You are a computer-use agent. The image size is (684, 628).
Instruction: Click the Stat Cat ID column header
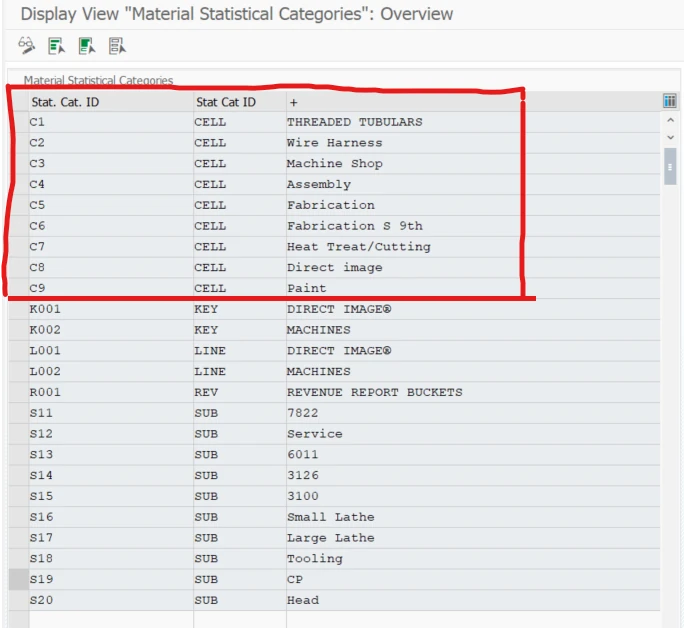pos(240,102)
